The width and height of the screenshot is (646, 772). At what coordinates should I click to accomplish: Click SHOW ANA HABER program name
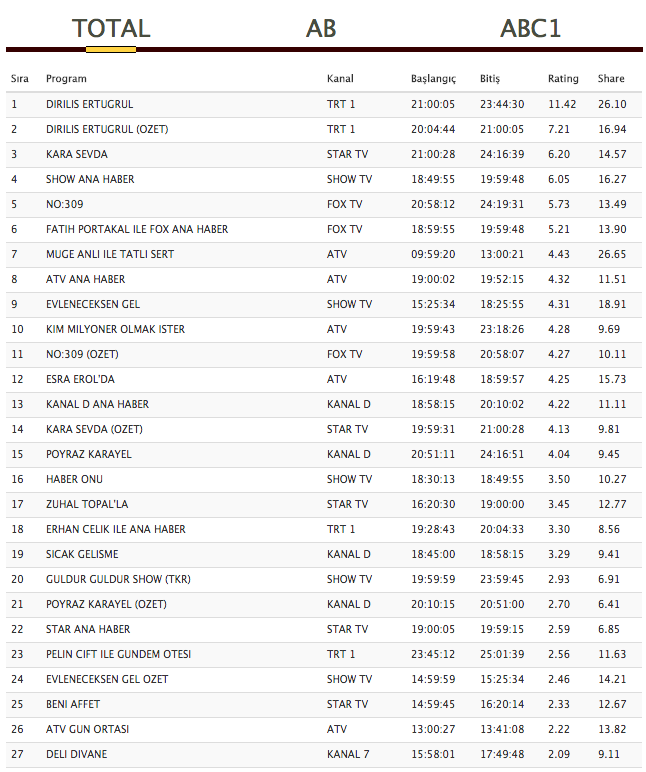[90, 179]
